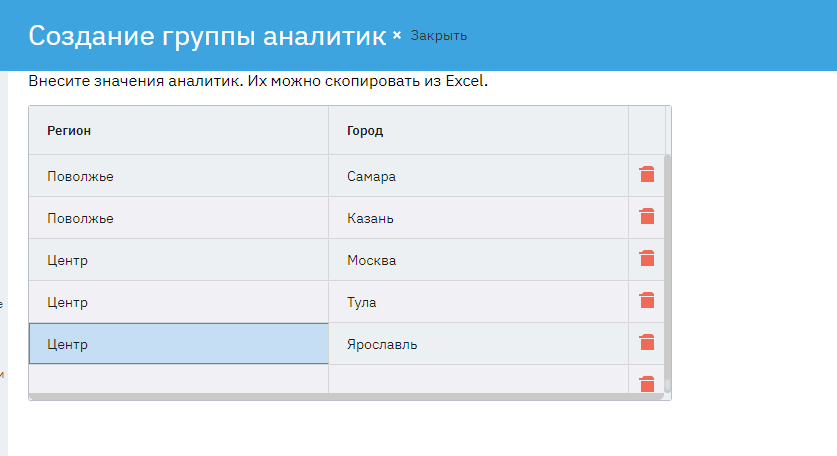The width and height of the screenshot is (837, 456).
Task: Select the Регион column header
Action: pyautogui.click(x=178, y=130)
